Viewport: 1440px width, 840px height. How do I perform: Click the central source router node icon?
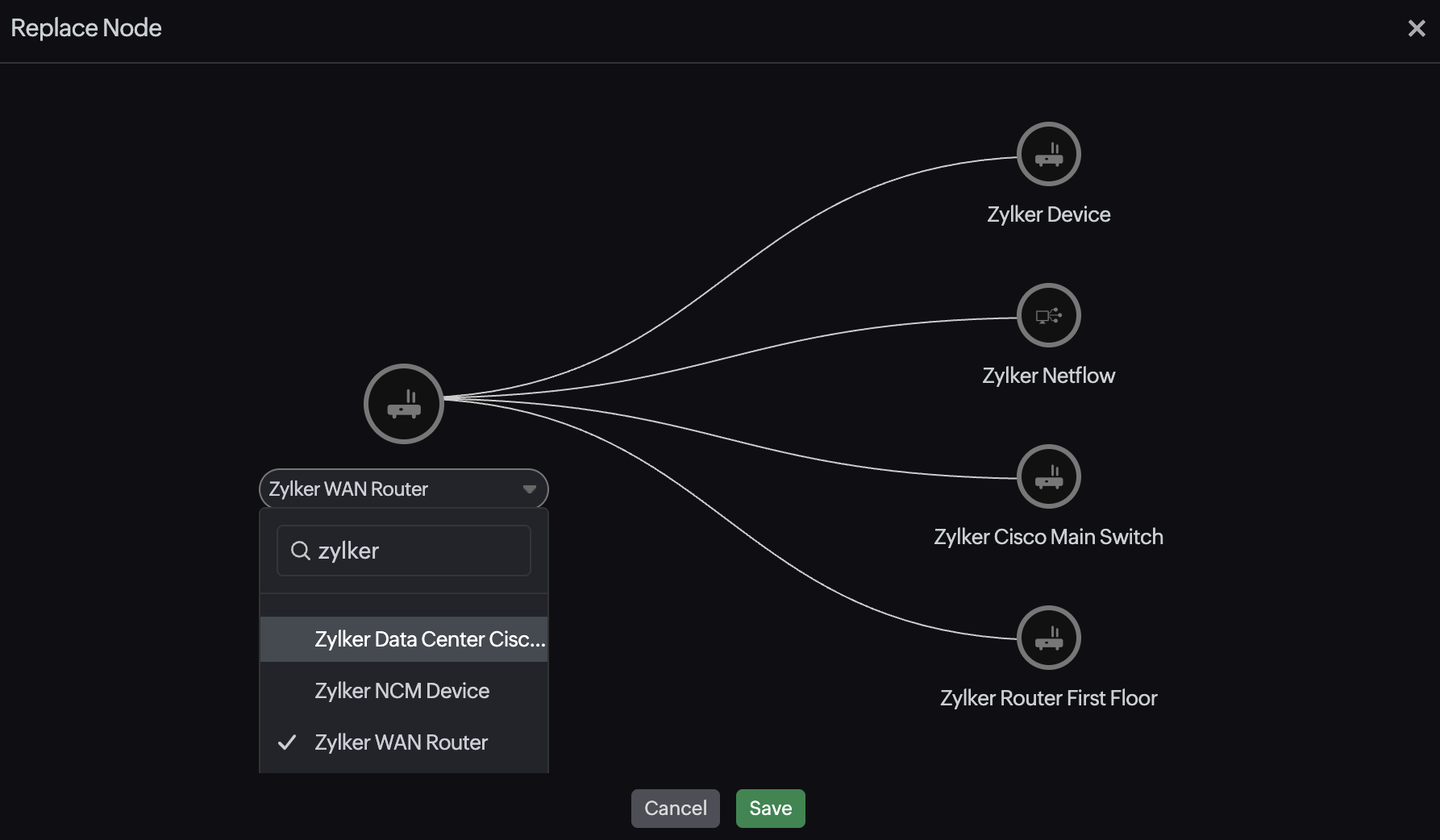(x=404, y=404)
